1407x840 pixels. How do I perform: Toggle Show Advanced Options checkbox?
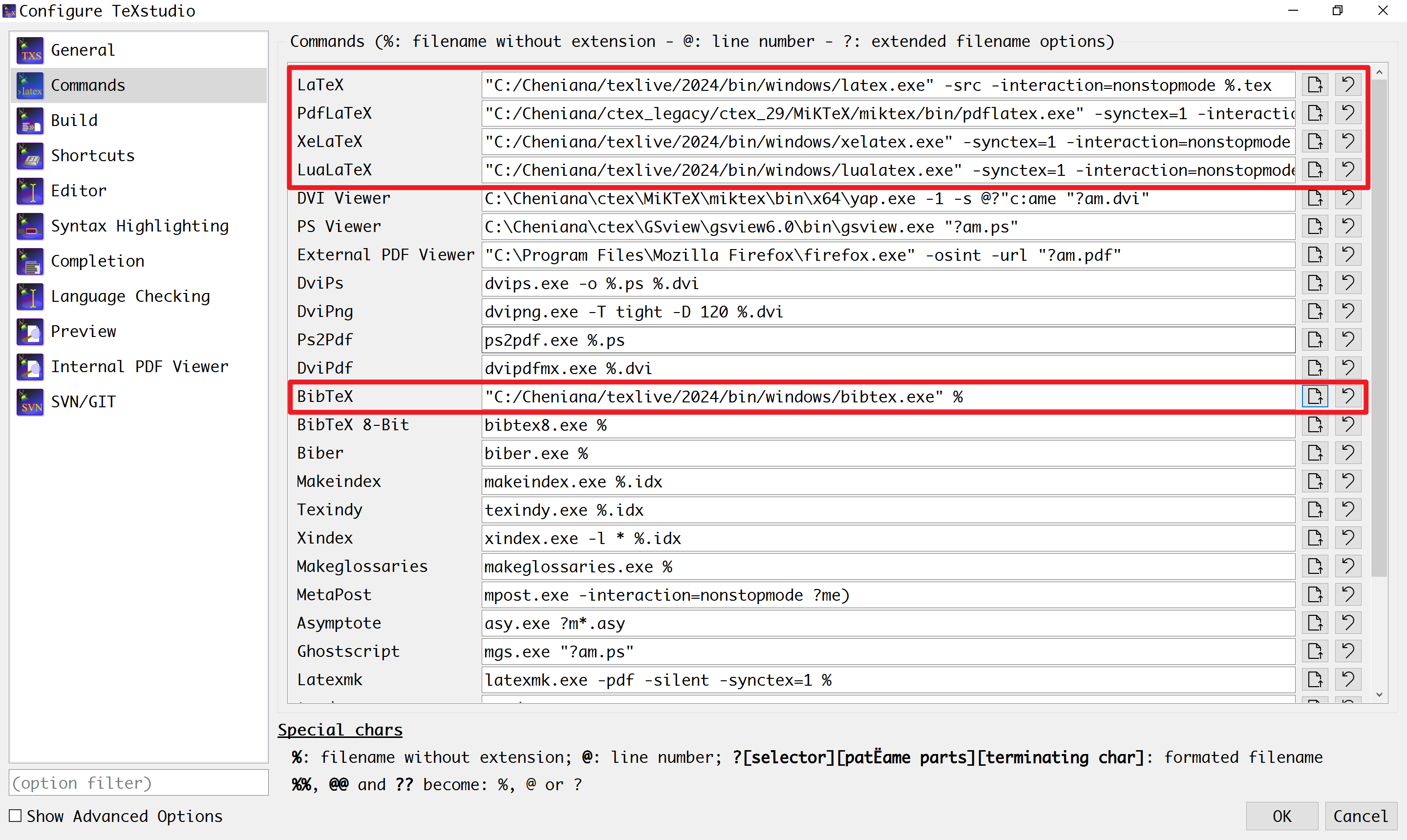(16, 816)
